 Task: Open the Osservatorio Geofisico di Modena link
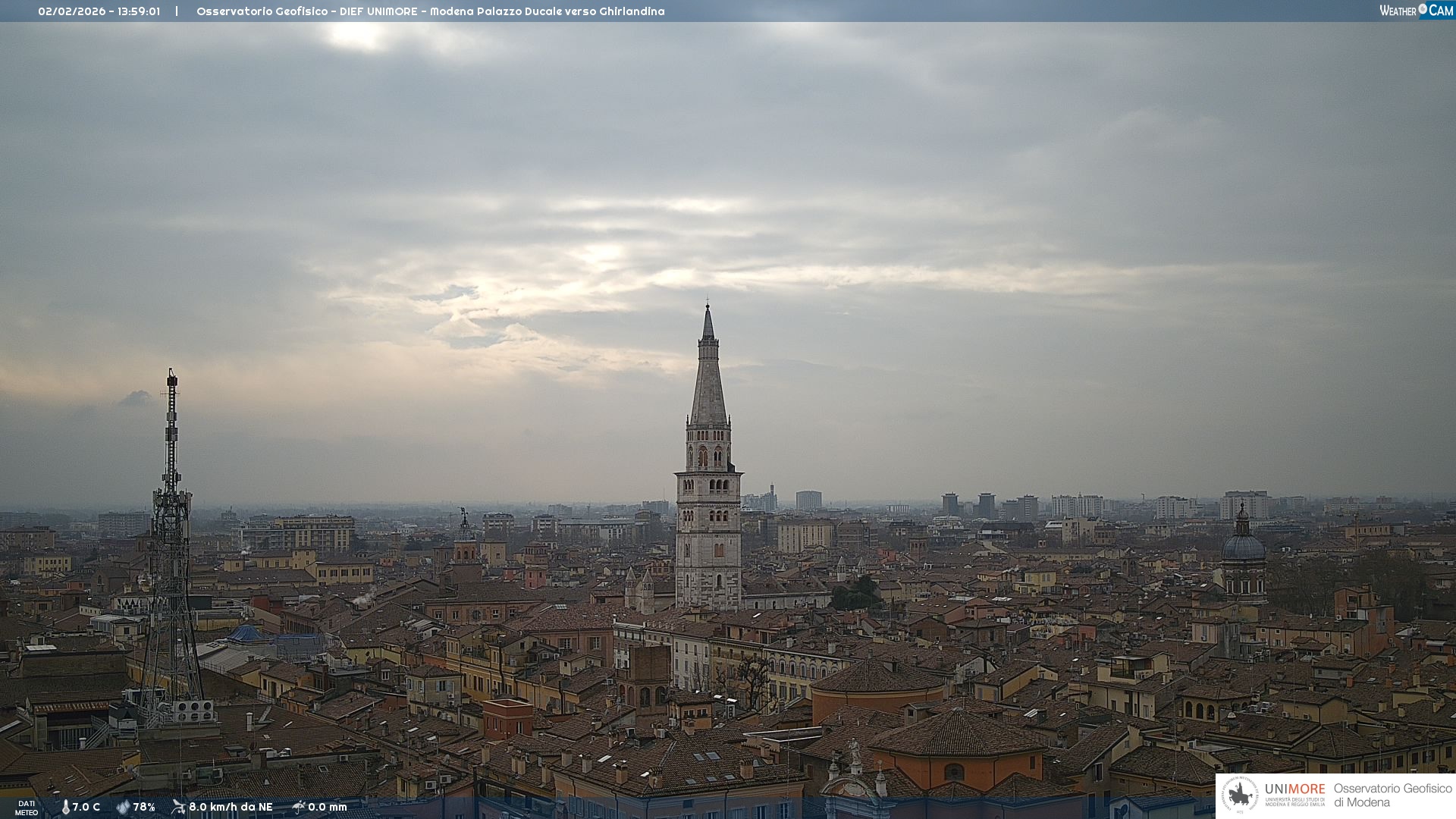pos(1392,795)
